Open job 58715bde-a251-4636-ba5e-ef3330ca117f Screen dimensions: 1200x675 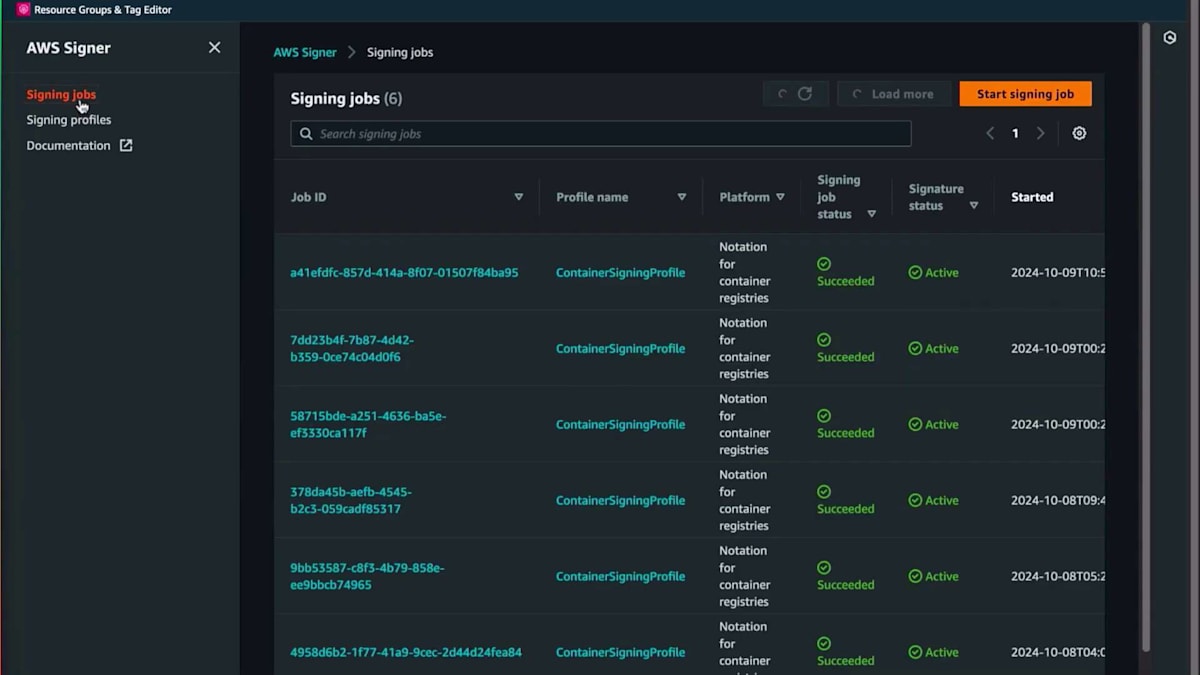point(368,425)
